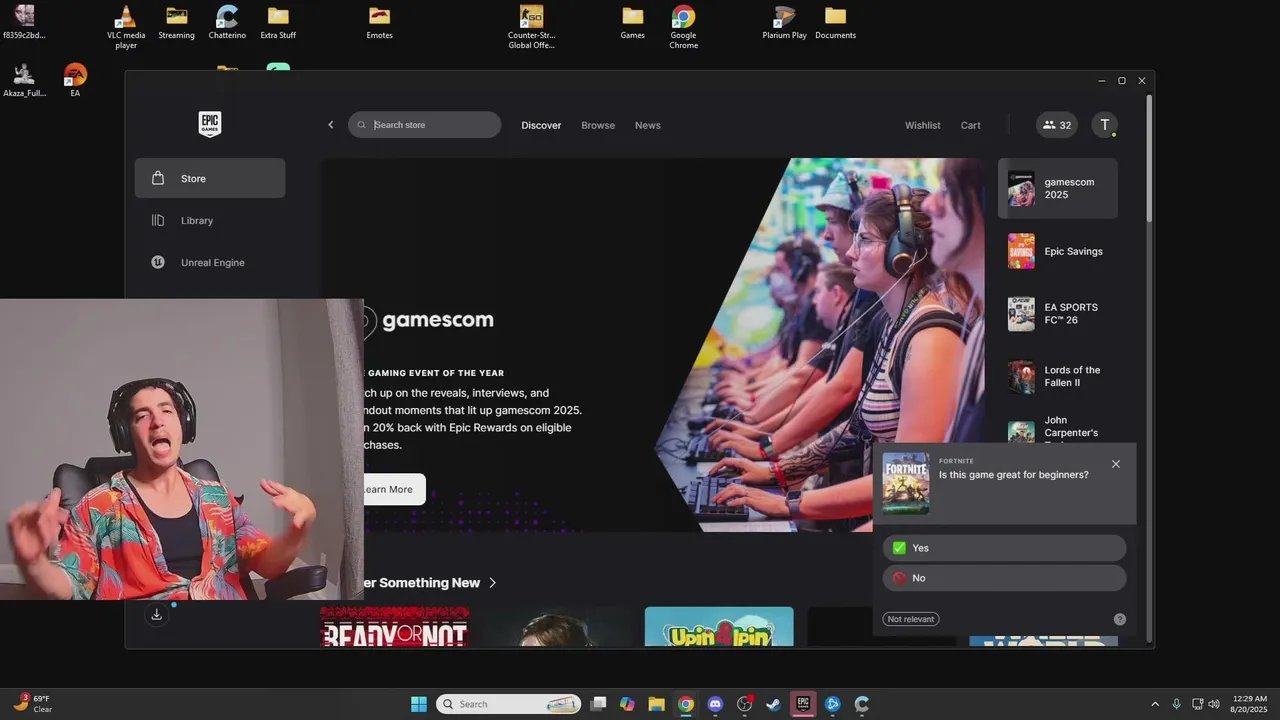Open the Upin & Ipin game card

tap(719, 627)
